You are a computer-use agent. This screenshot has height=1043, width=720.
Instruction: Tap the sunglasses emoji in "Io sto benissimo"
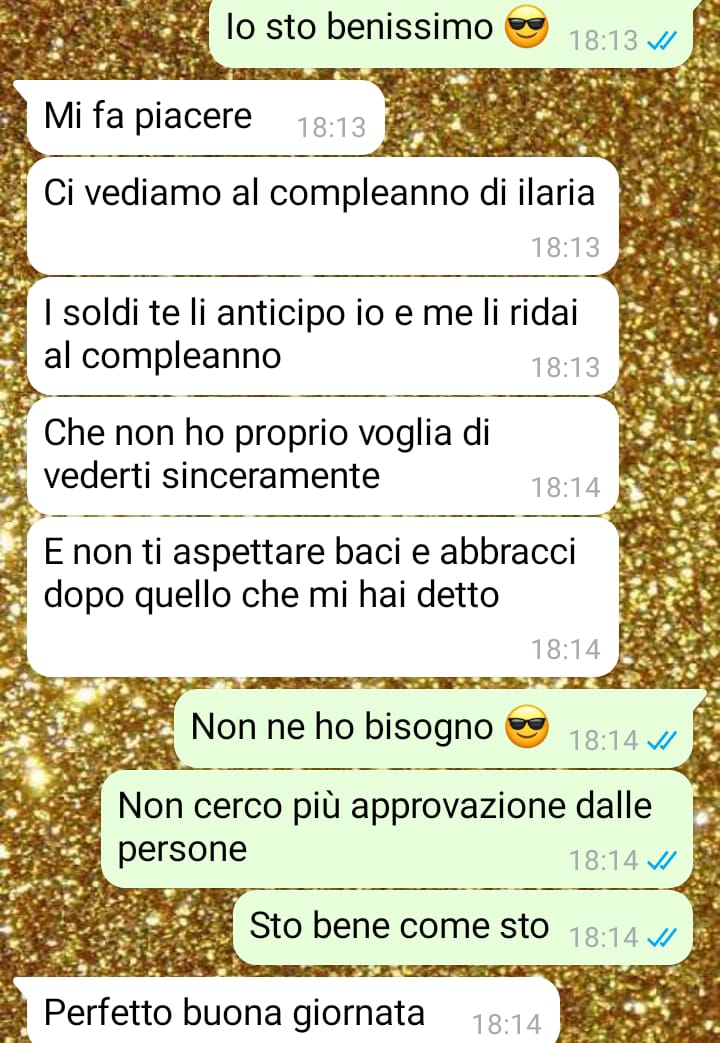point(526,28)
